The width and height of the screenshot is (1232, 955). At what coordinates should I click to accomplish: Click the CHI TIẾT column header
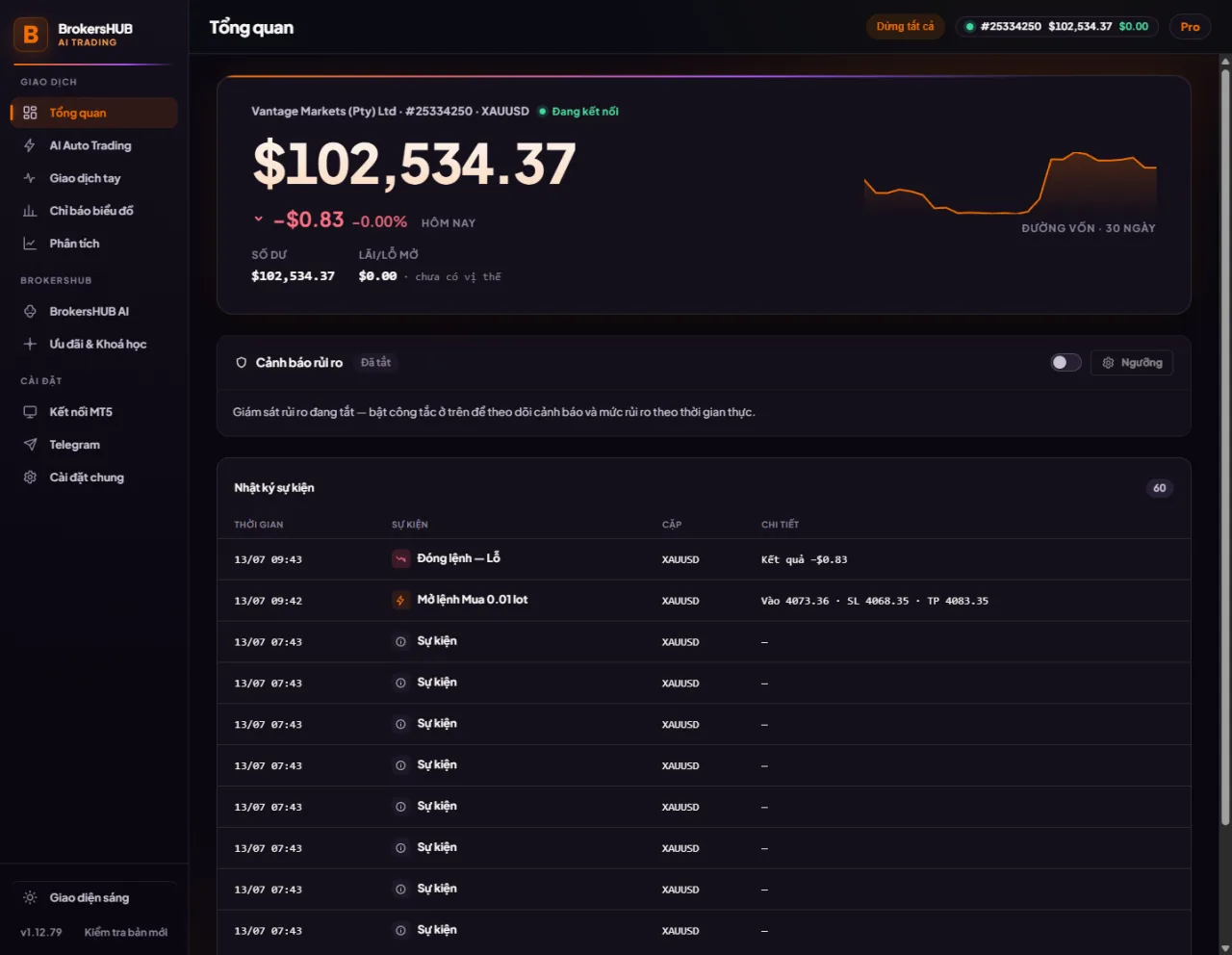coord(780,525)
